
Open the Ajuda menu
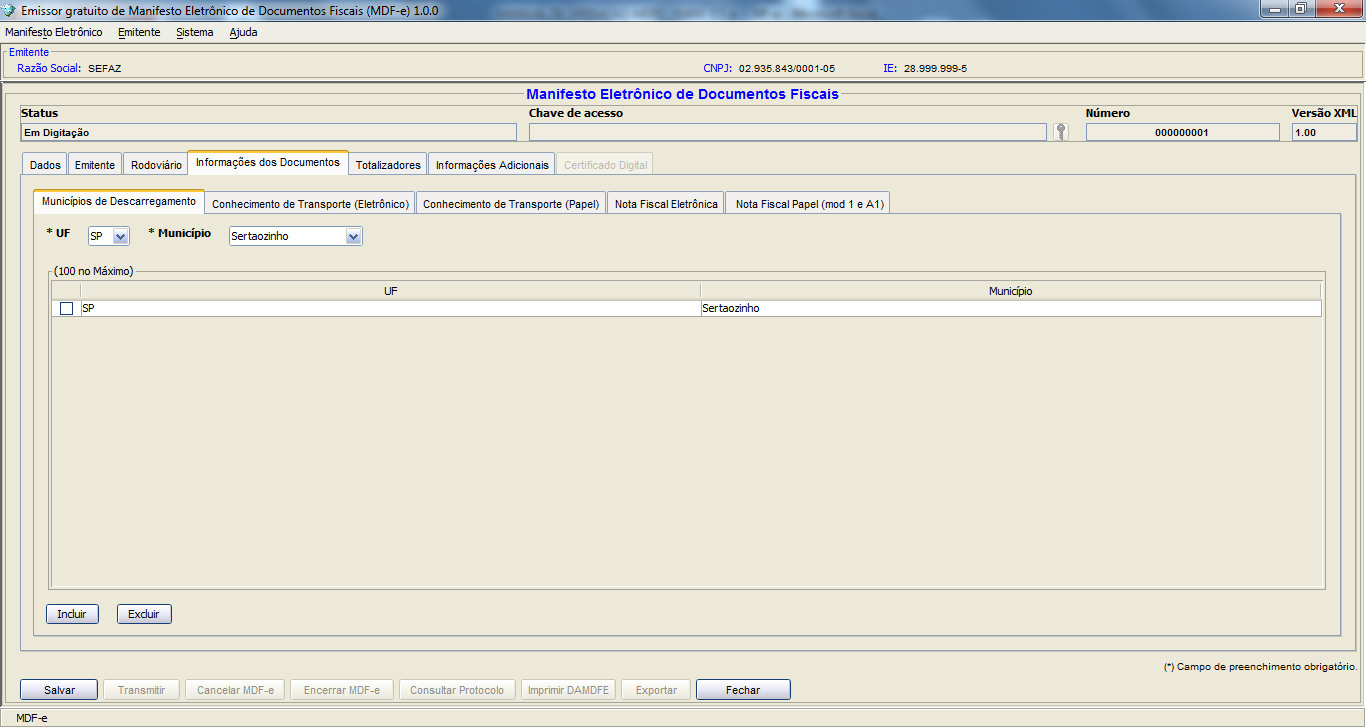click(243, 32)
